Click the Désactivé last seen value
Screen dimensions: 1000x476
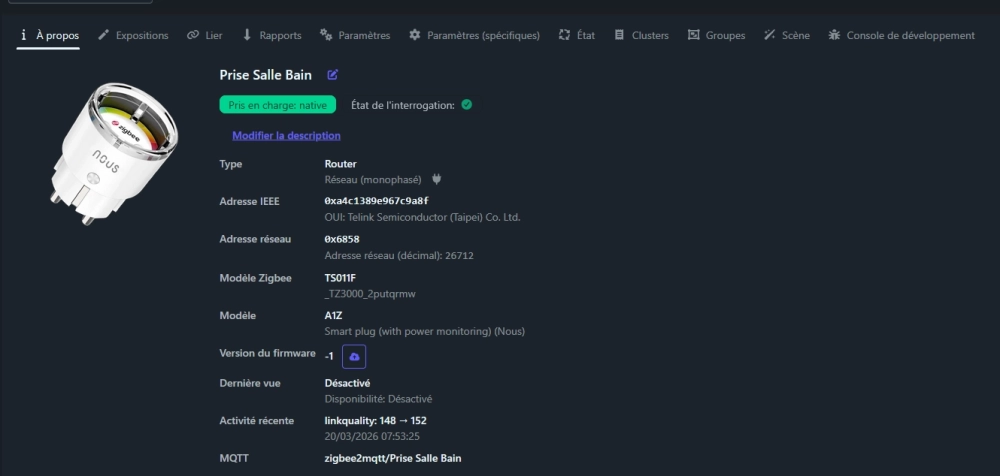(347, 383)
